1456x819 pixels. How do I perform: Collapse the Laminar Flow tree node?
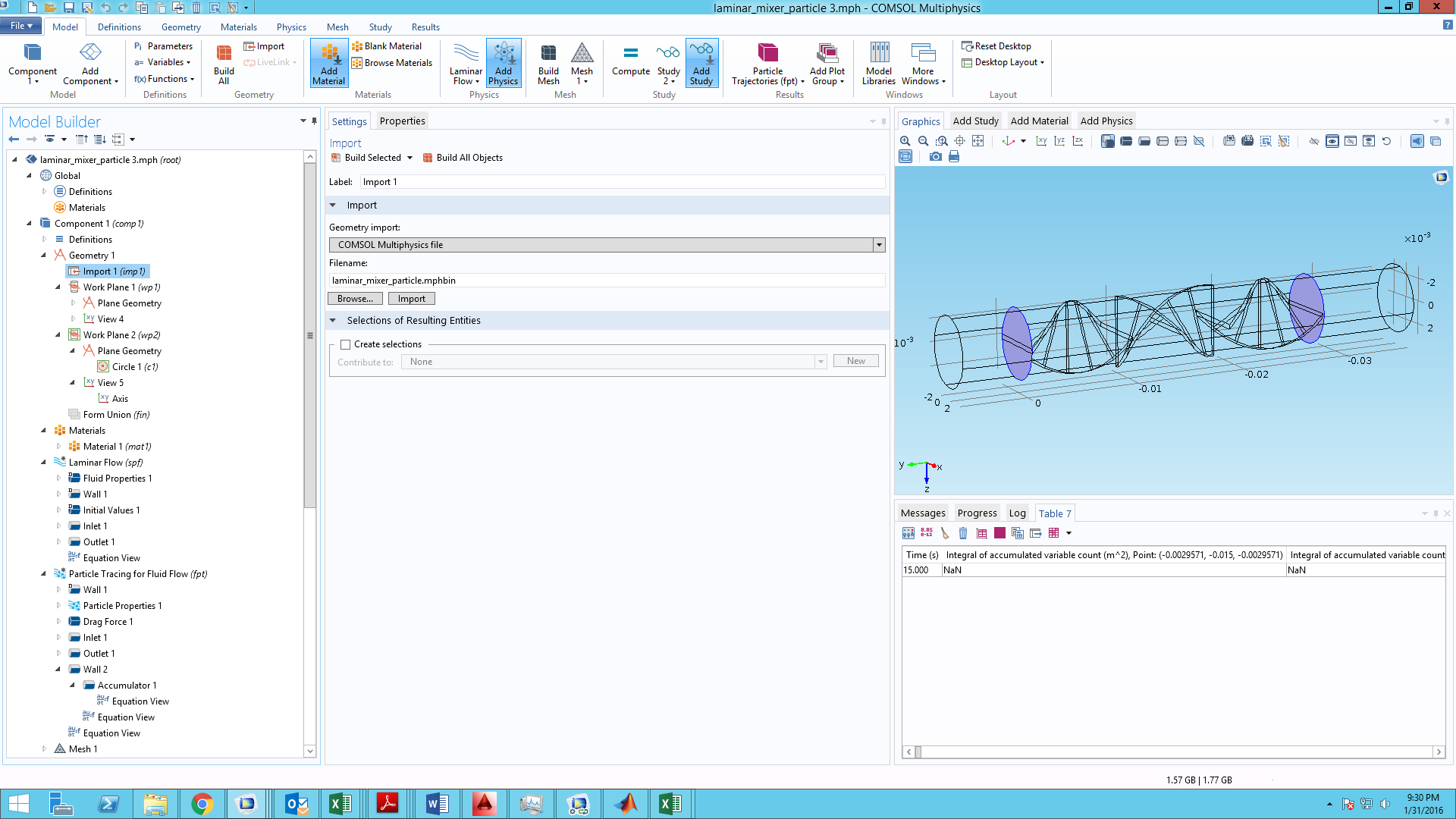(44, 463)
